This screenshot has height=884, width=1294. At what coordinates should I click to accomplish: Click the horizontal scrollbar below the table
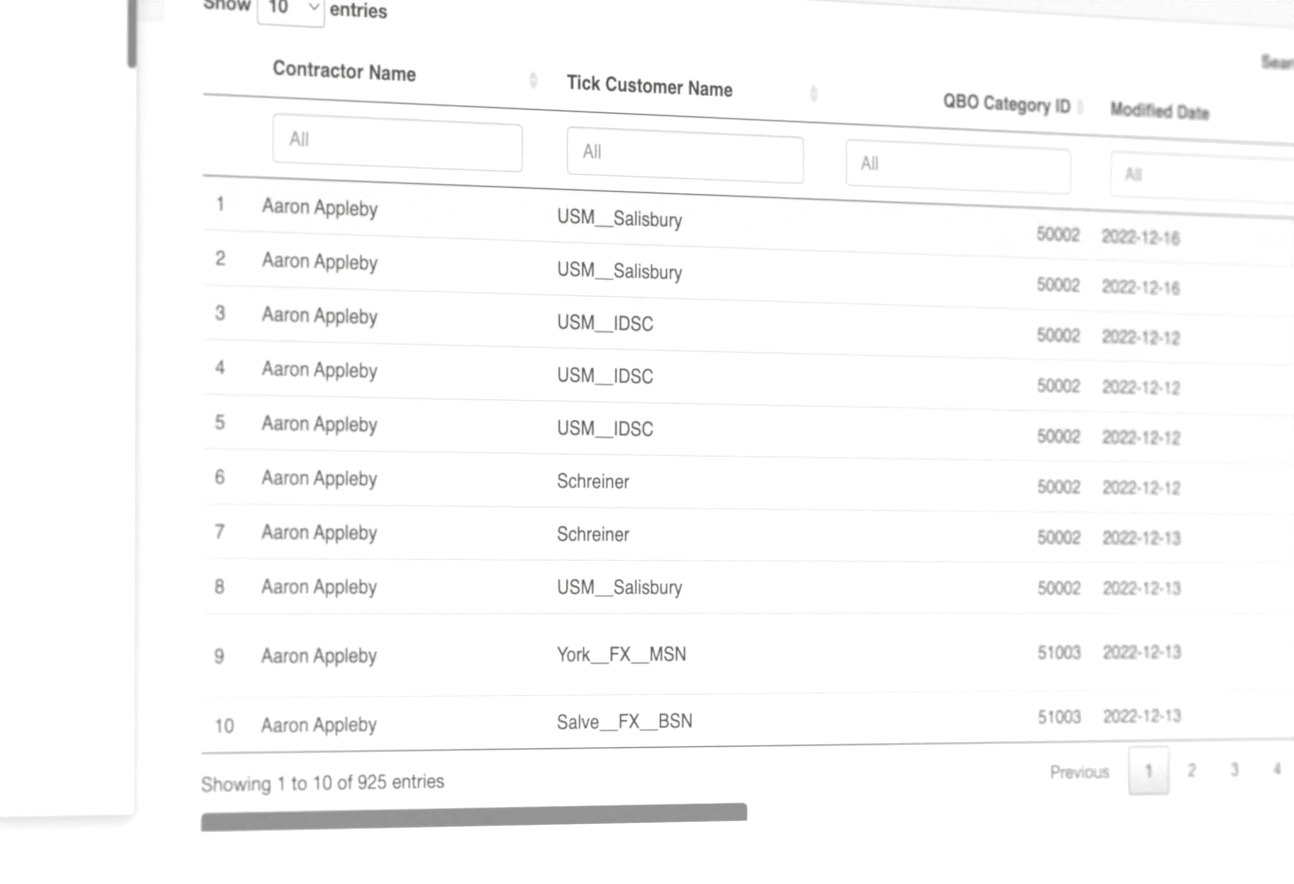[x=473, y=818]
